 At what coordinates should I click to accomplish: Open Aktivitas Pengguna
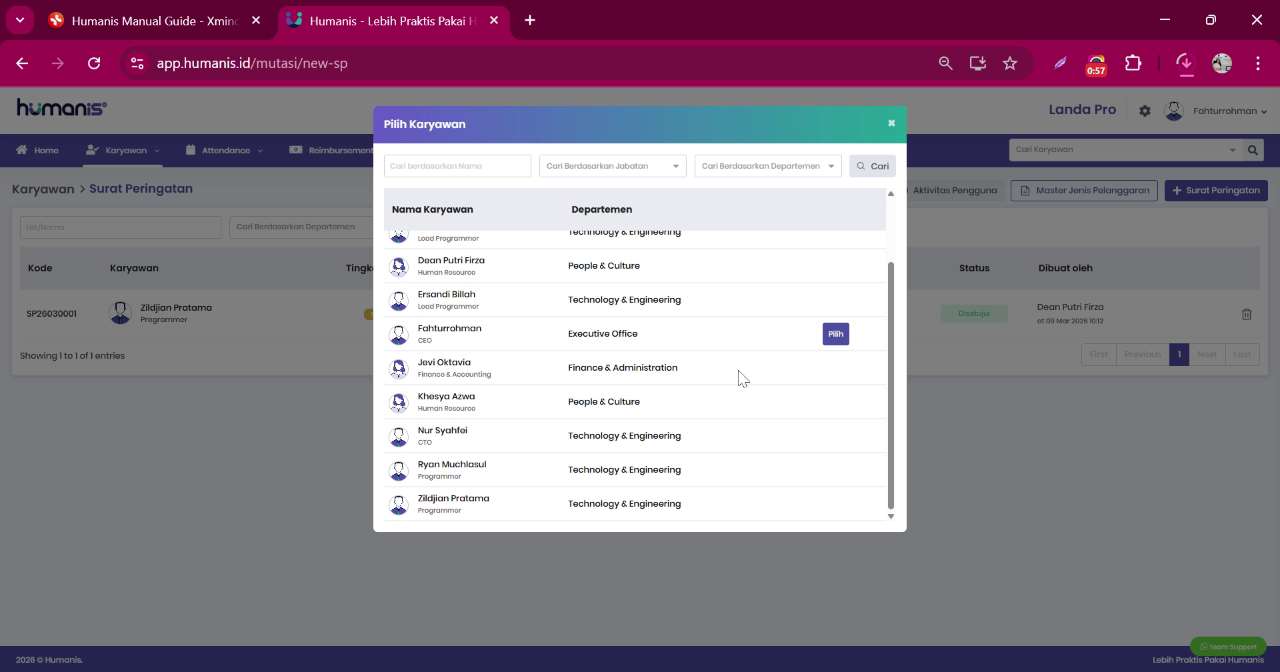(954, 190)
